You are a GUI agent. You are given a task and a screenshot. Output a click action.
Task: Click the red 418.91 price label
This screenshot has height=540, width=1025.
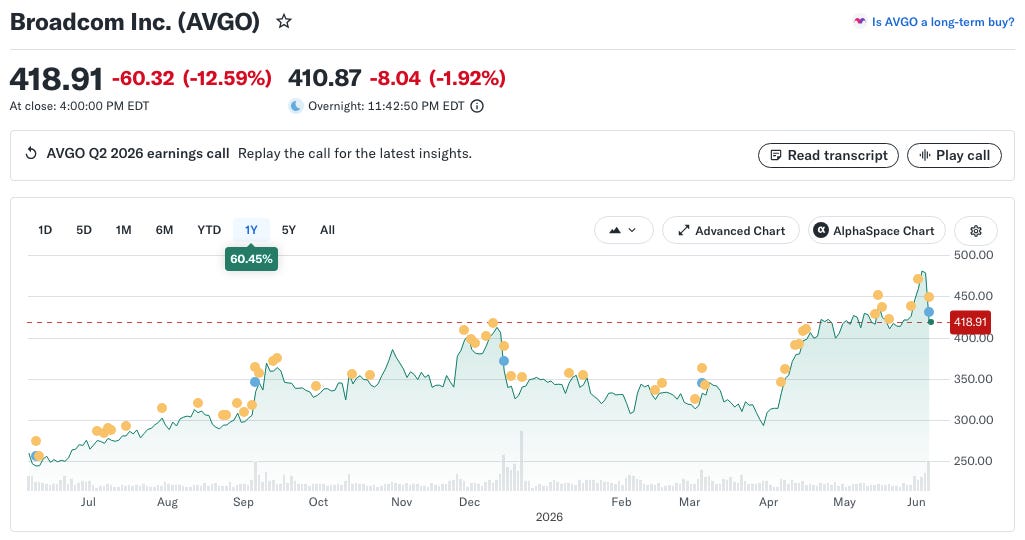[x=970, y=322]
